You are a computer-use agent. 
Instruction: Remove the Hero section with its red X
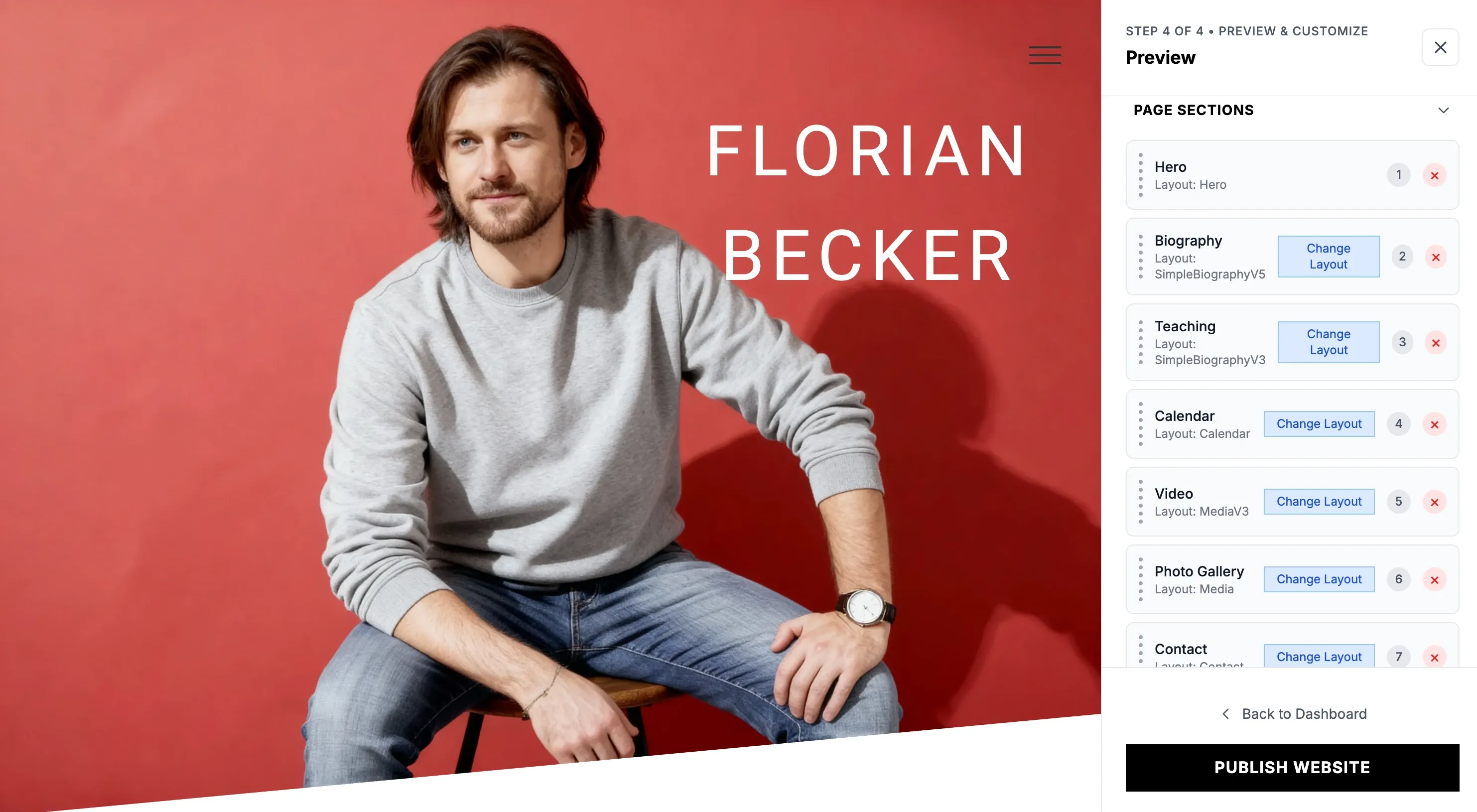click(1435, 175)
